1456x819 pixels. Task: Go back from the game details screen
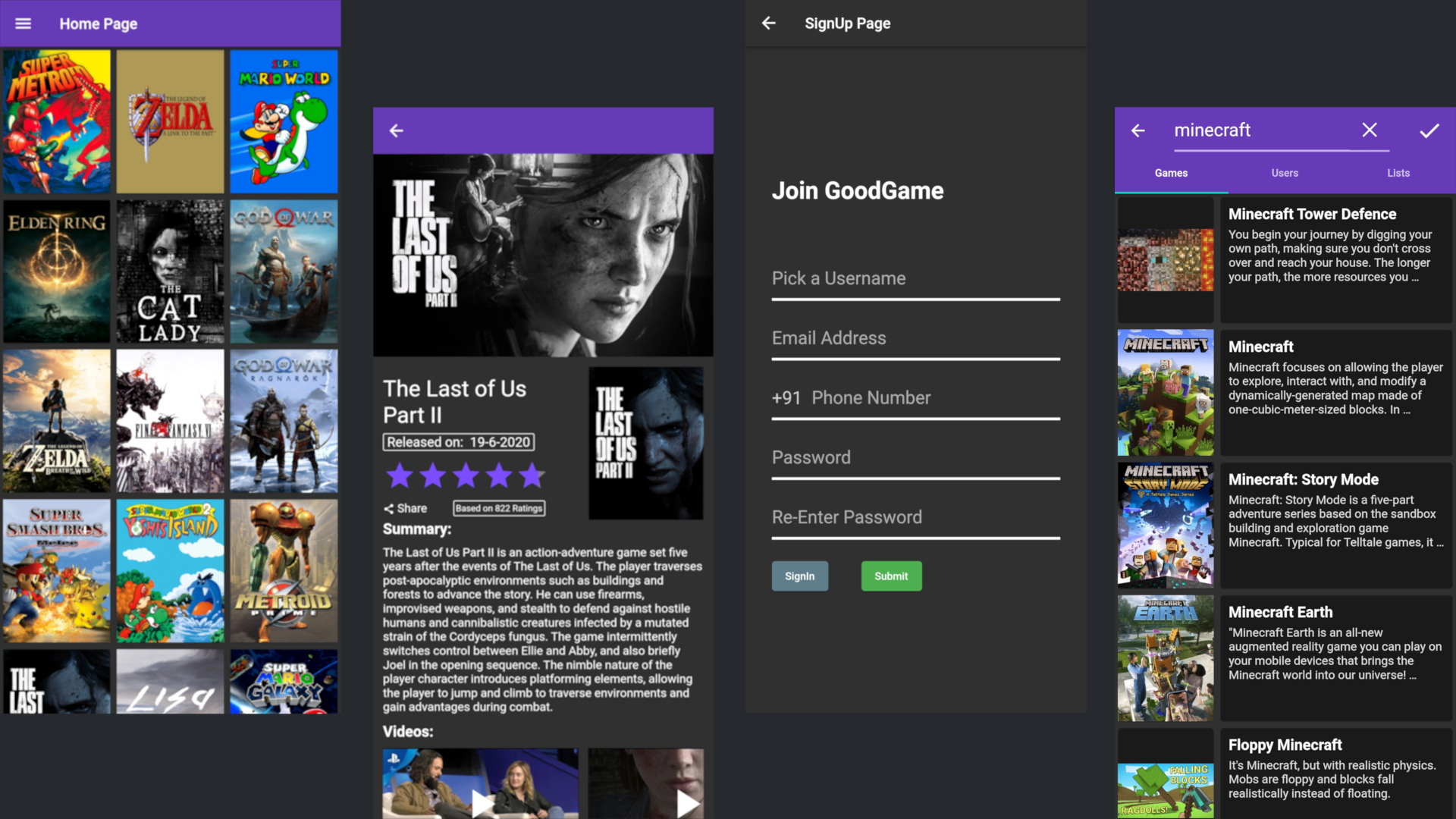[396, 131]
